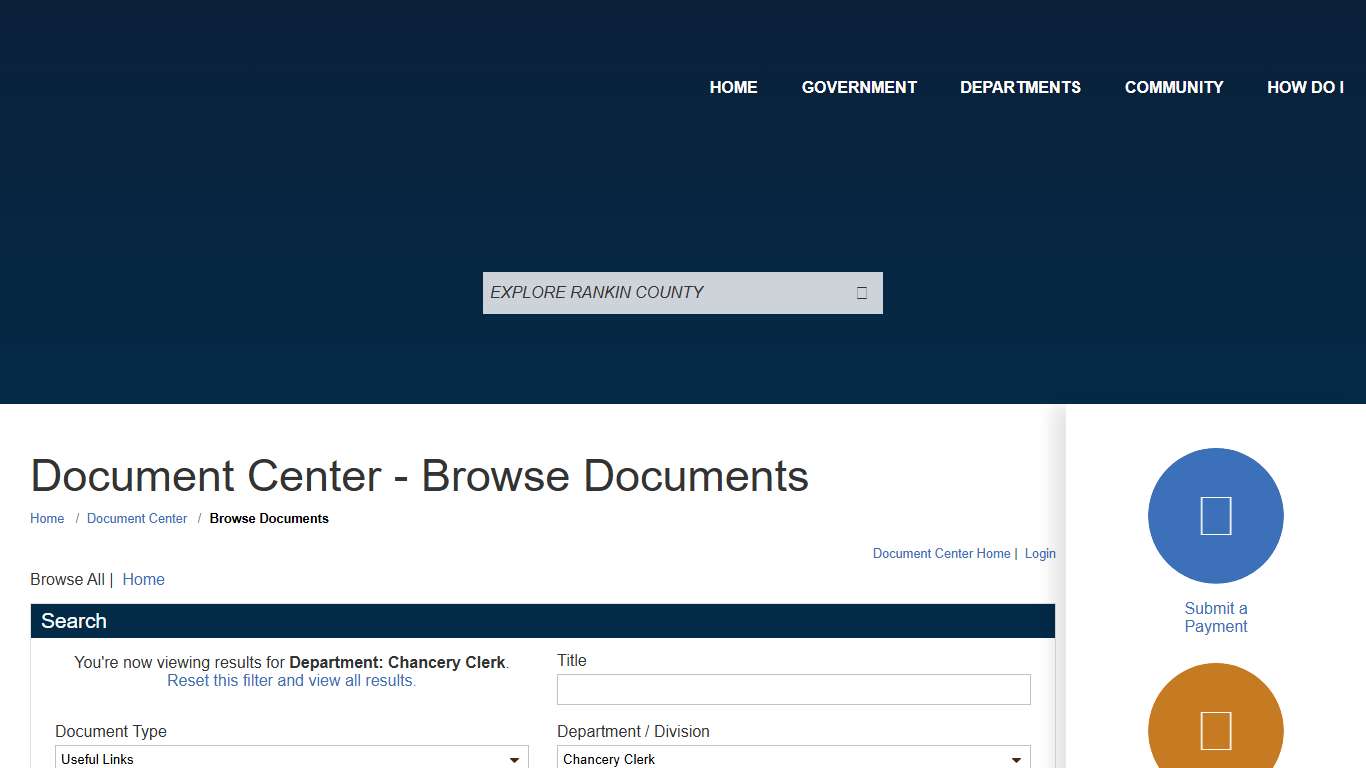Open the Document Type dropdown

[x=291, y=759]
